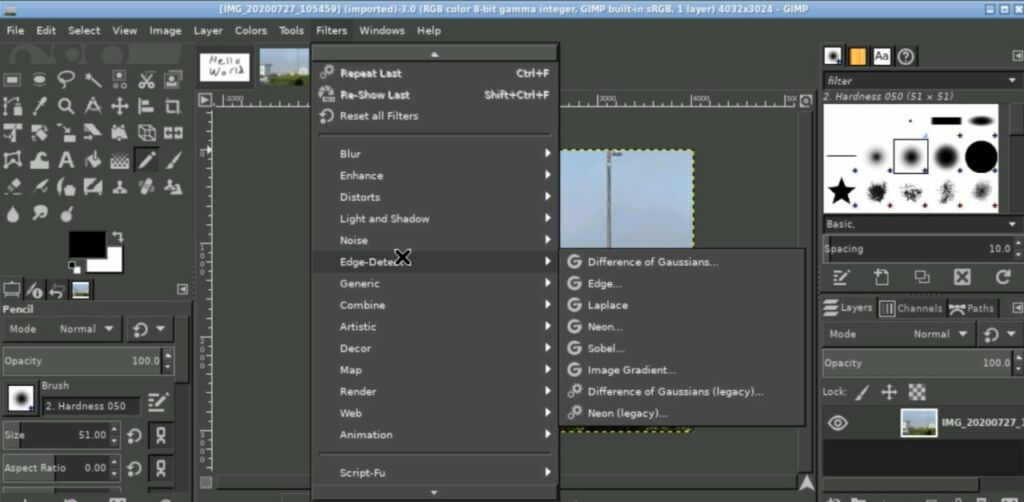Select the Pencil tool icon
The height and width of the screenshot is (502, 1024).
pyautogui.click(x=146, y=159)
